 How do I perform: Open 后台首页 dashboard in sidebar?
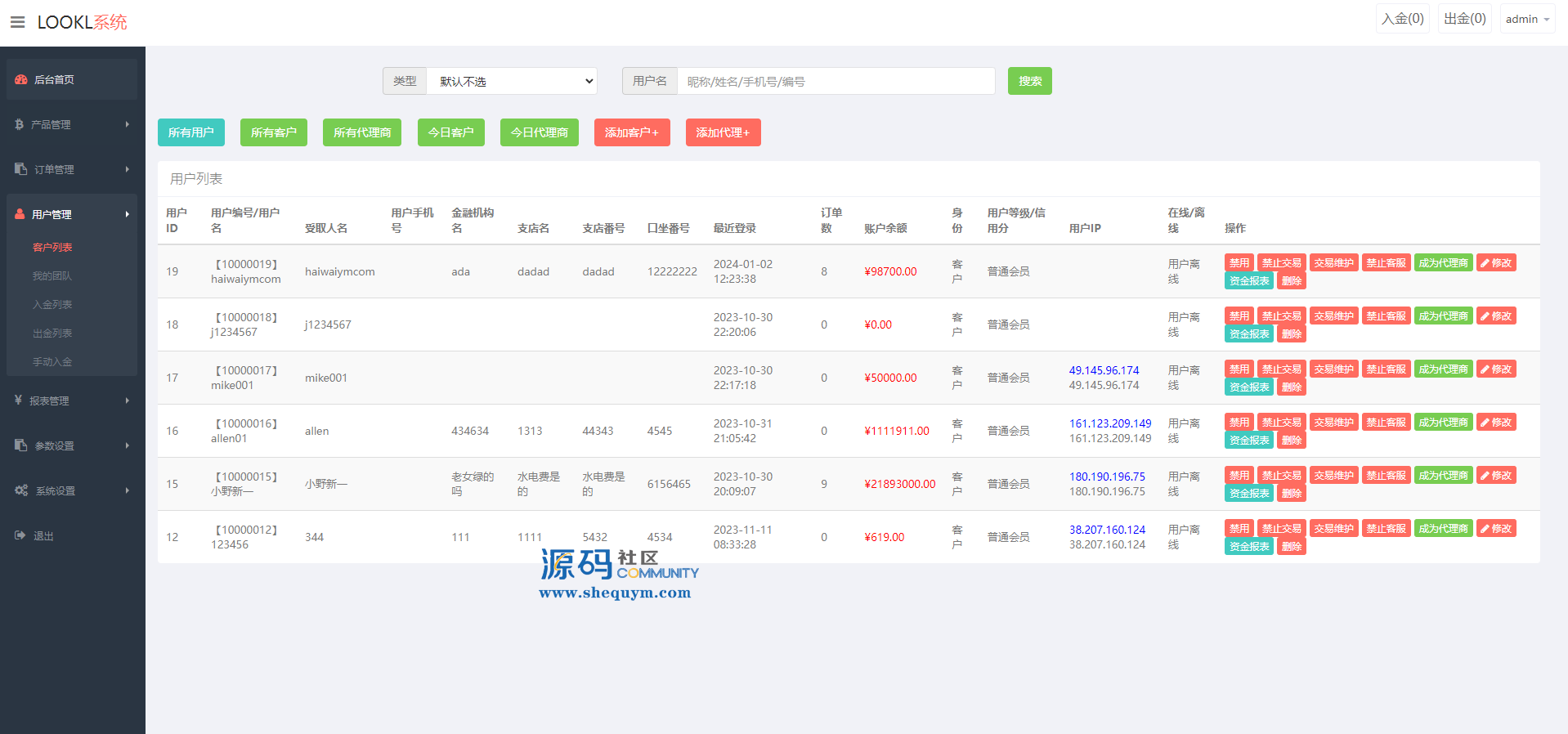[54, 79]
